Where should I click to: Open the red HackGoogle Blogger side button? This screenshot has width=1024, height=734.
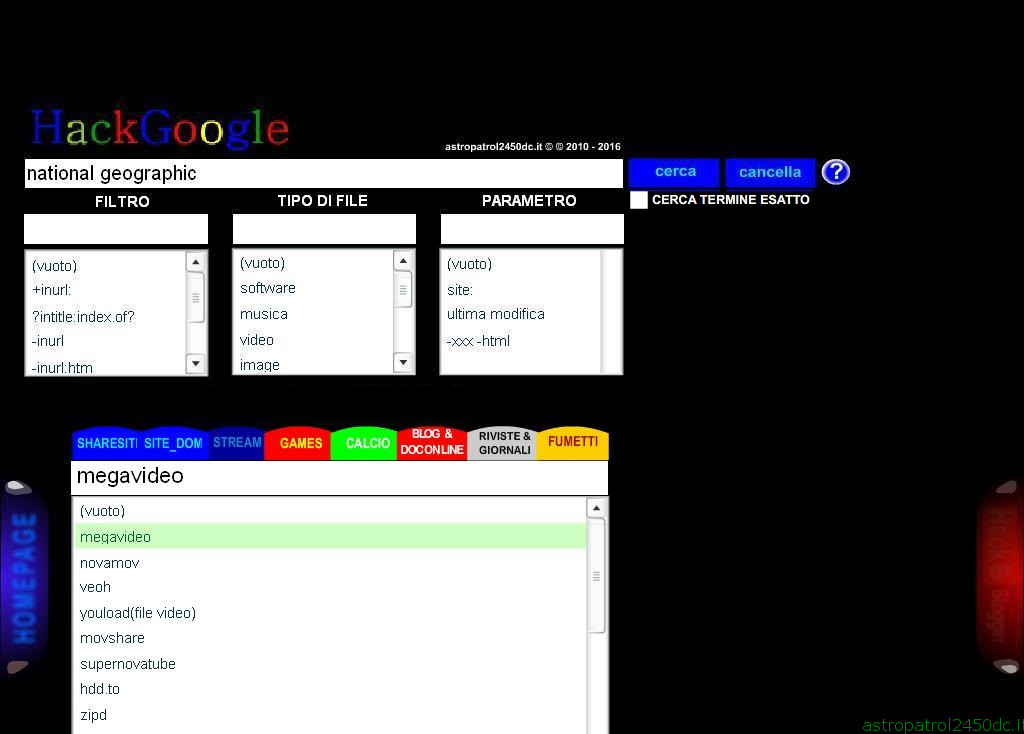click(999, 578)
